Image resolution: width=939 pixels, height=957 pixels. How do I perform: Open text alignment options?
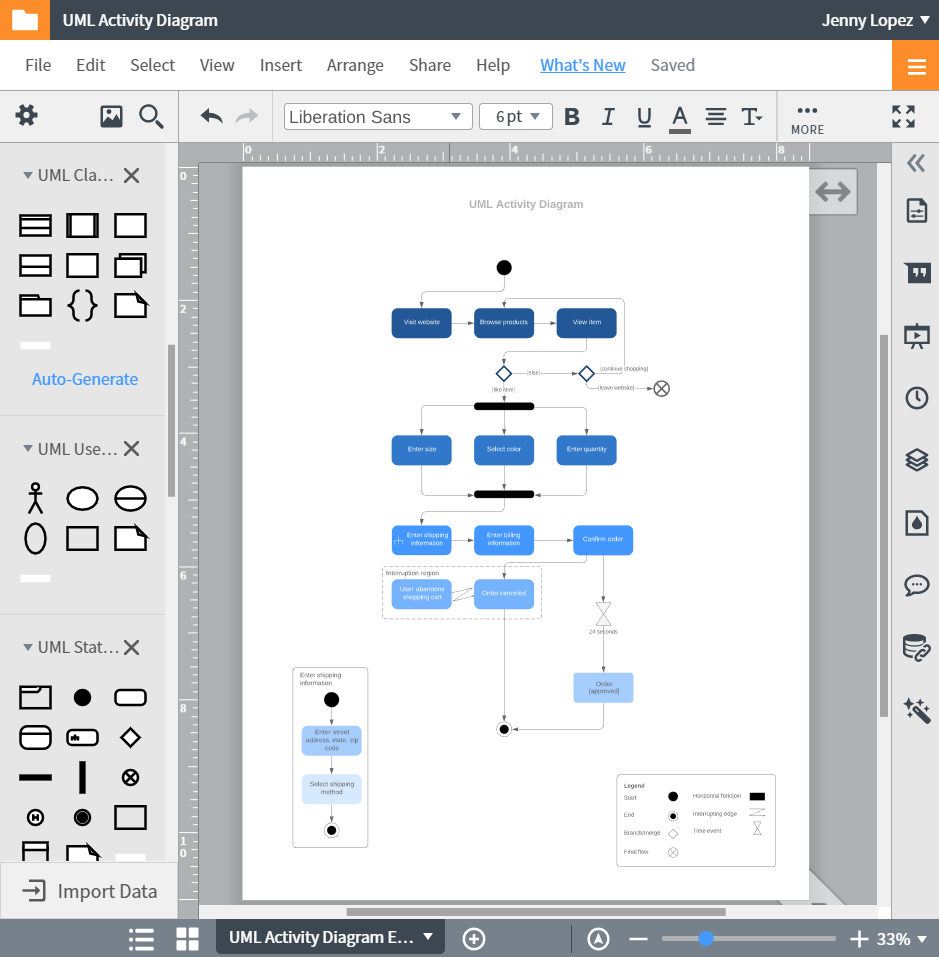pos(716,117)
